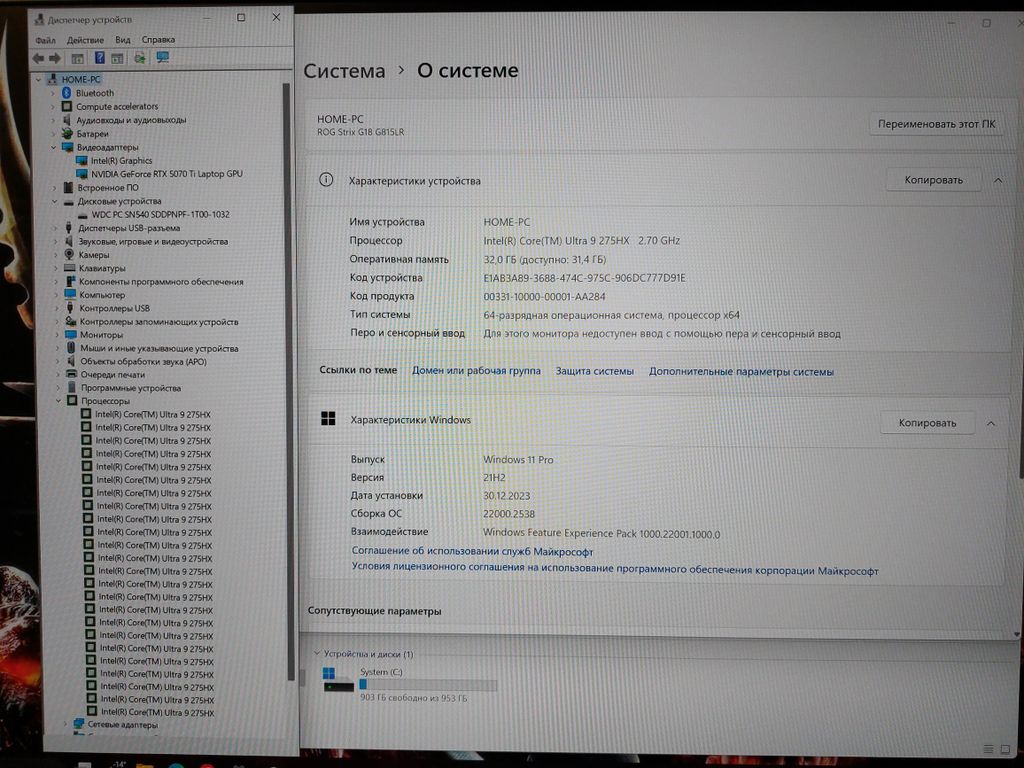Image resolution: width=1024 pixels, height=768 pixels.
Task: Collapse the Процессоры tree node
Action: (x=58, y=401)
